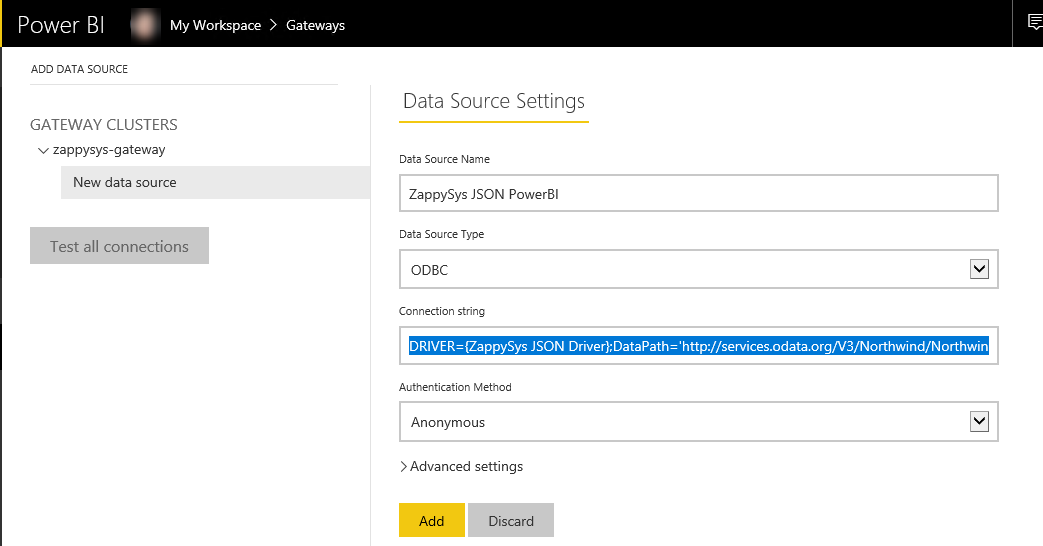This screenshot has width=1043, height=546.
Task: Click the Data Source Type dropdown arrow
Action: point(979,269)
